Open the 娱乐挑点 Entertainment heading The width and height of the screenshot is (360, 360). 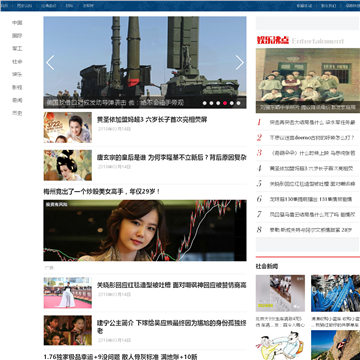(x=300, y=40)
